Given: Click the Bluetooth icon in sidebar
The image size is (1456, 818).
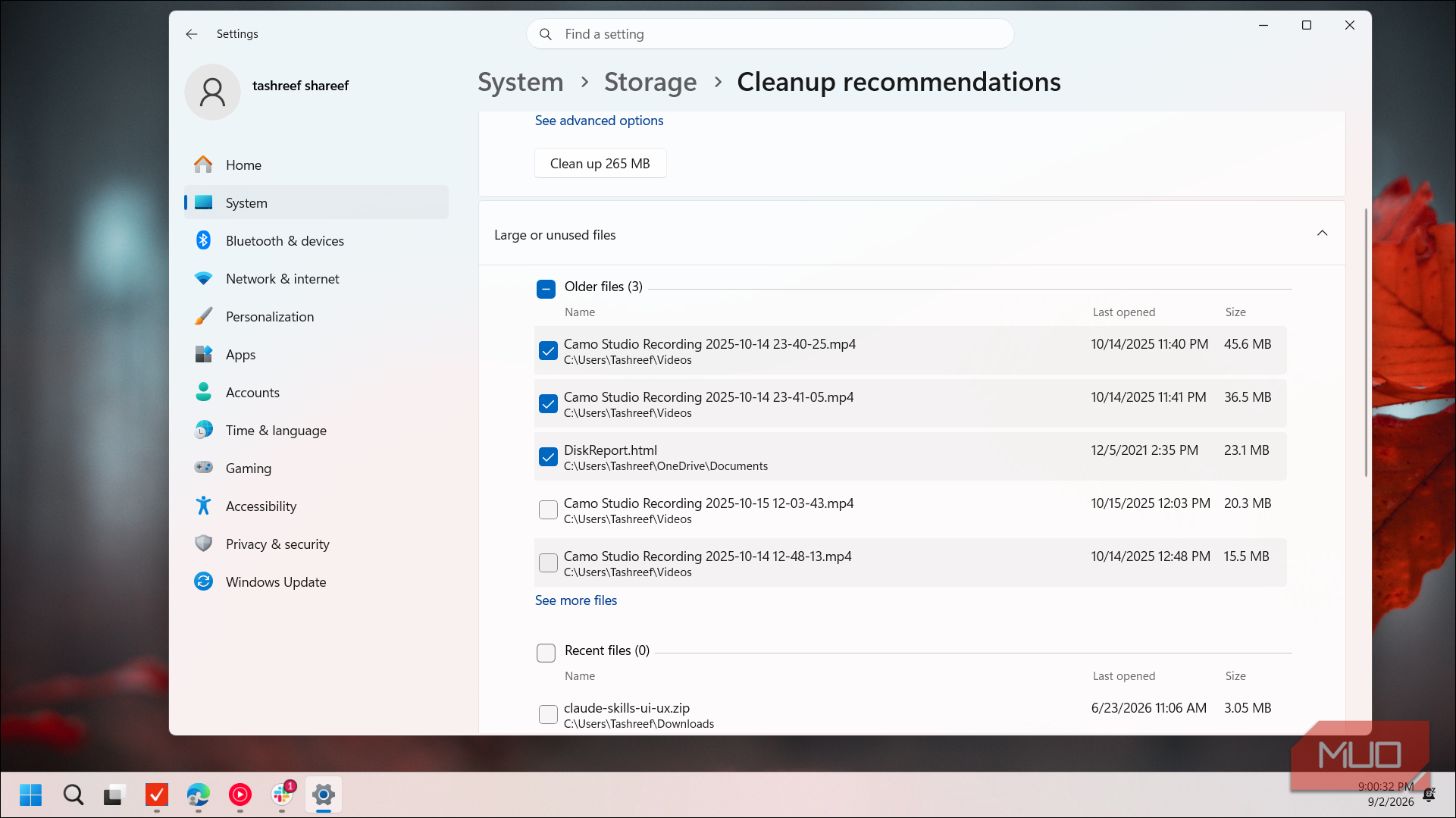Looking at the screenshot, I should [x=203, y=240].
